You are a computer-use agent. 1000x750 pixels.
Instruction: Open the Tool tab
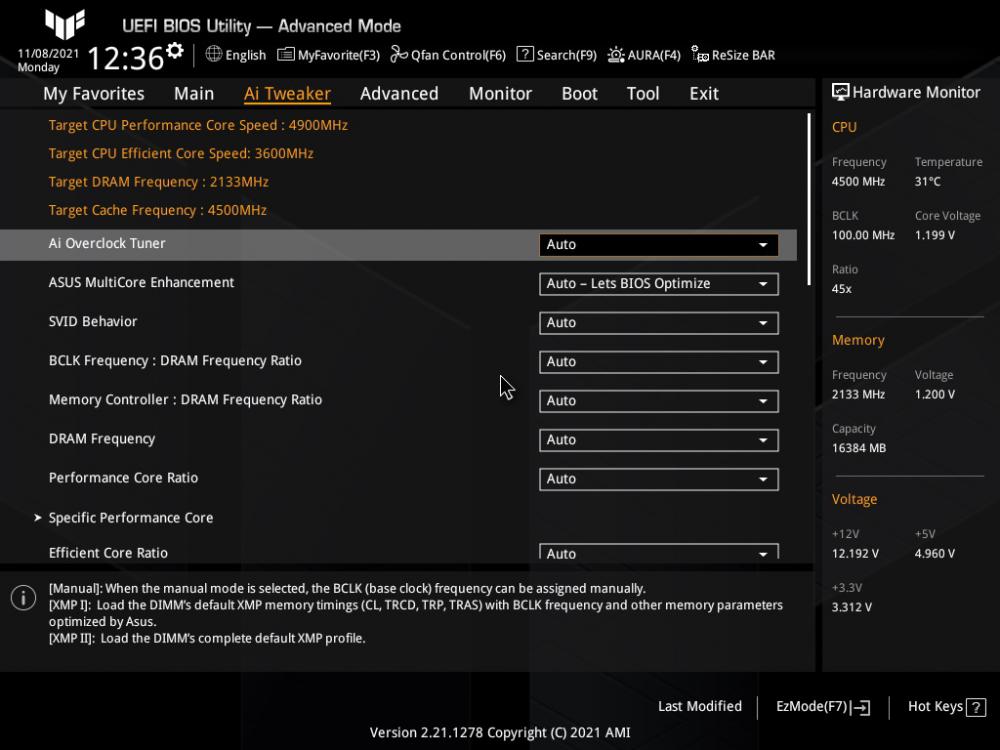click(643, 94)
